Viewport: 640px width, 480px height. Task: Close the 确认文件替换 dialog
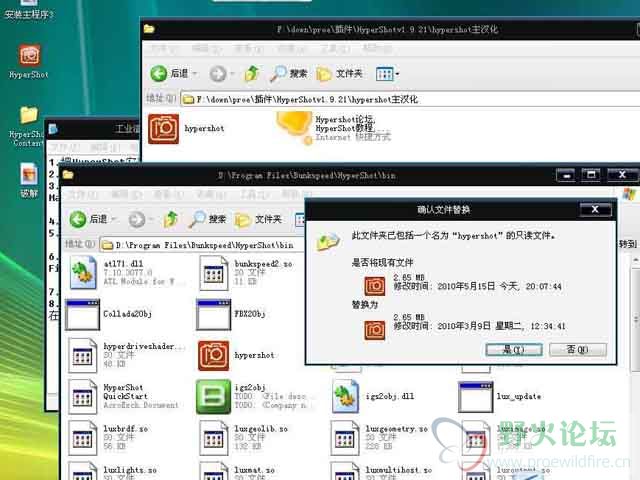point(596,210)
